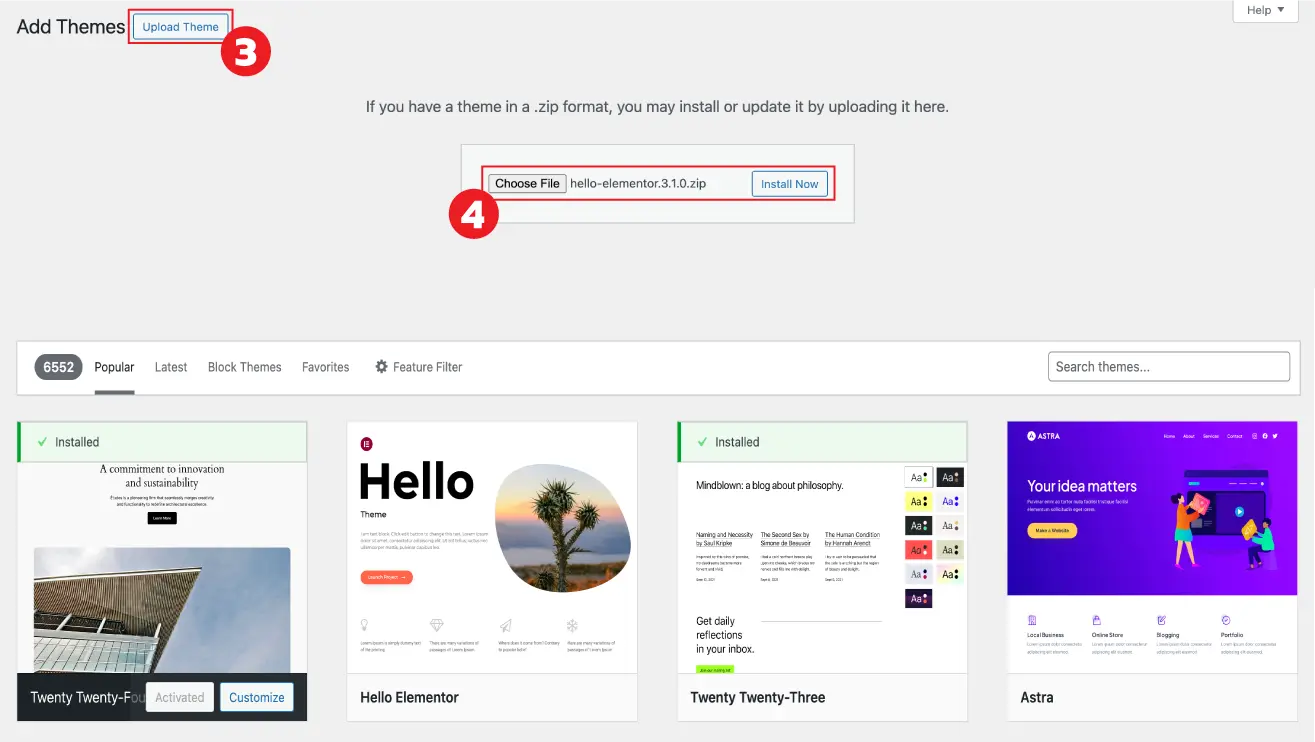This screenshot has height=742, width=1315.
Task: Click the Hello Elementor theme name
Action: pos(410,698)
